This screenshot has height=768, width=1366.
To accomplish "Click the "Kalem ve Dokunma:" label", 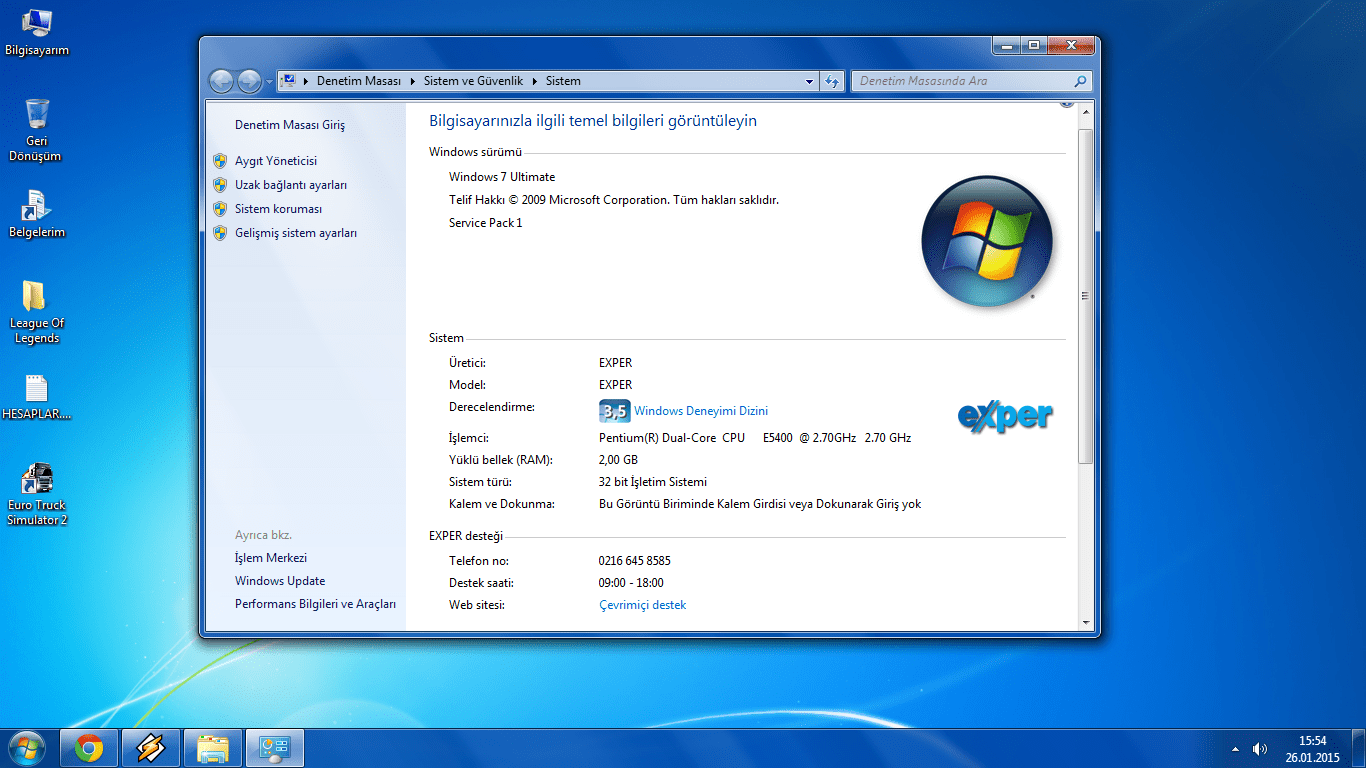I will (502, 504).
